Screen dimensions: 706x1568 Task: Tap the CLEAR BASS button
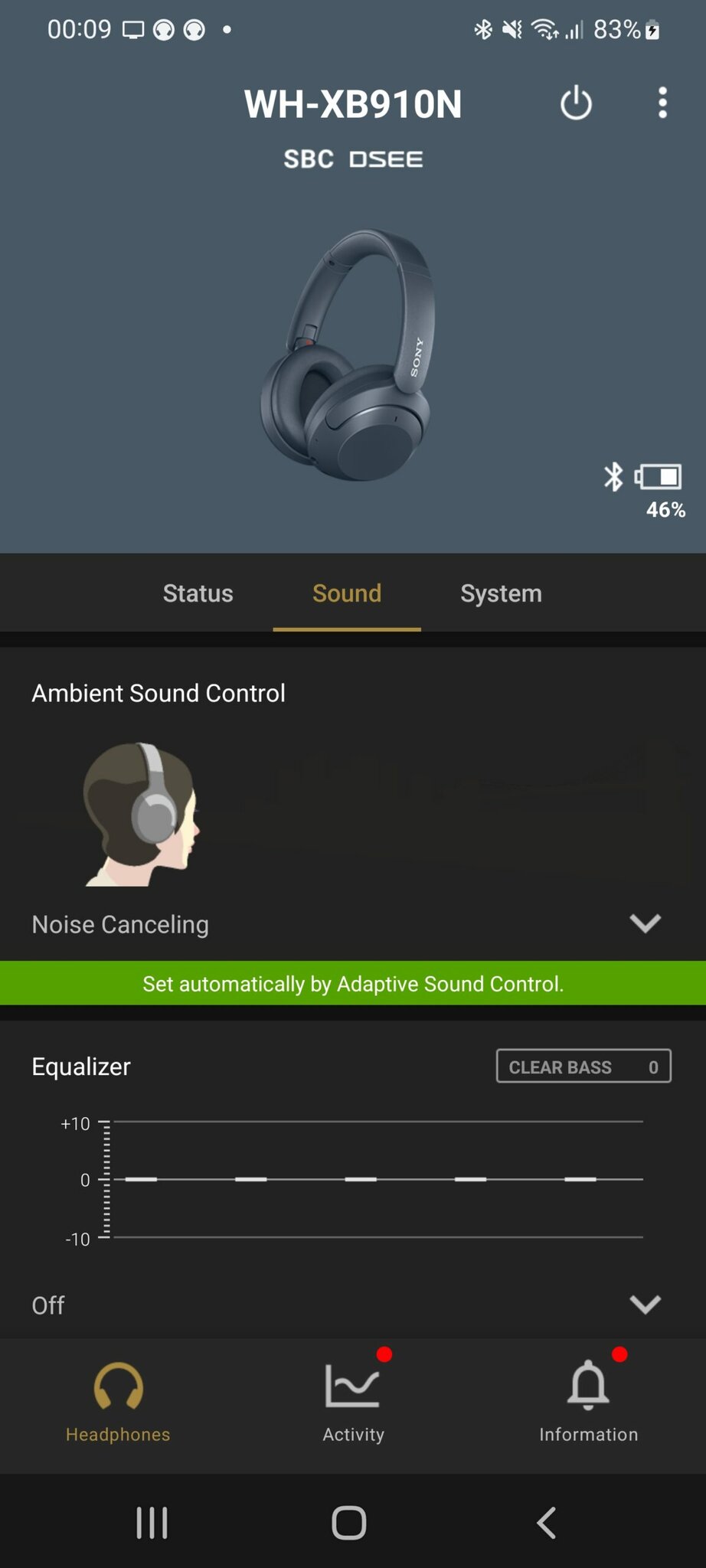583,1066
